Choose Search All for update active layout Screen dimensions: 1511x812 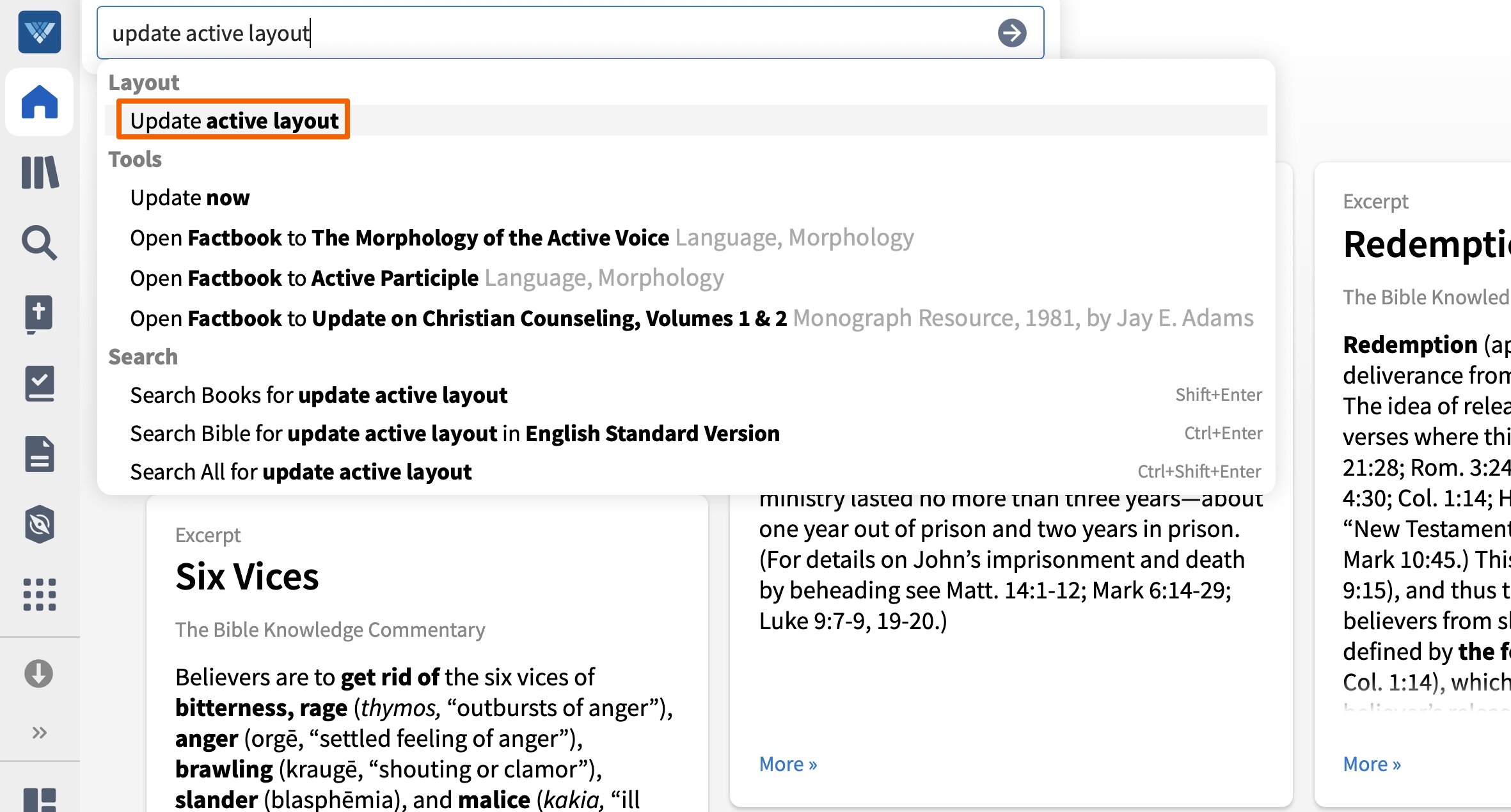300,472
